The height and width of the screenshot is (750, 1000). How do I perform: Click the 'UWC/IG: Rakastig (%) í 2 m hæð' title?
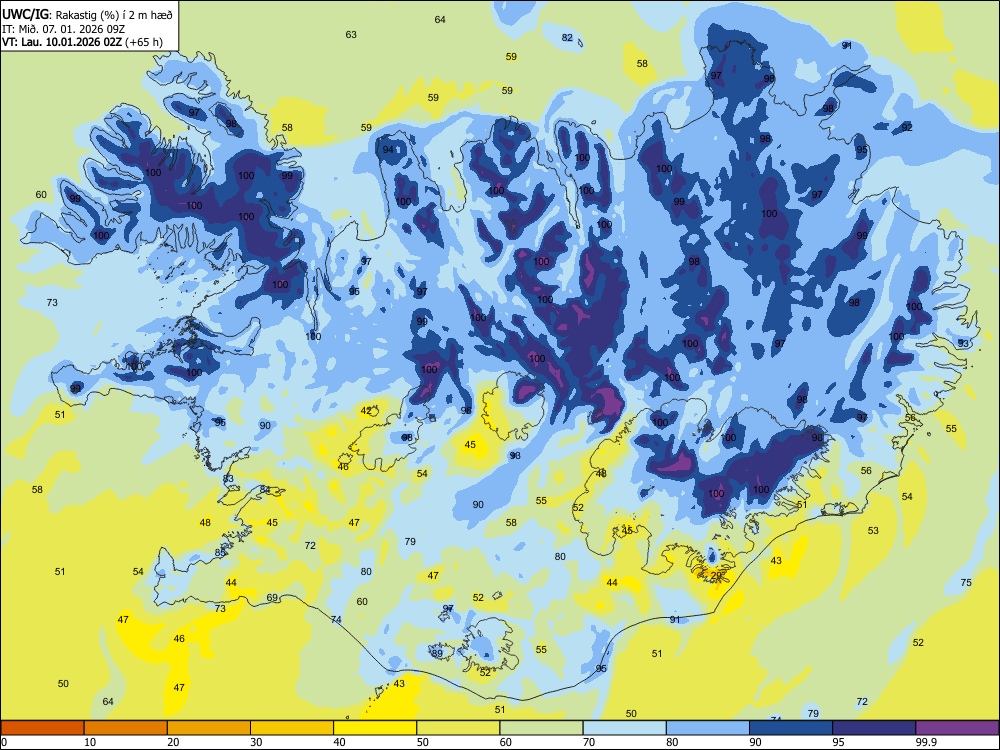[87, 15]
